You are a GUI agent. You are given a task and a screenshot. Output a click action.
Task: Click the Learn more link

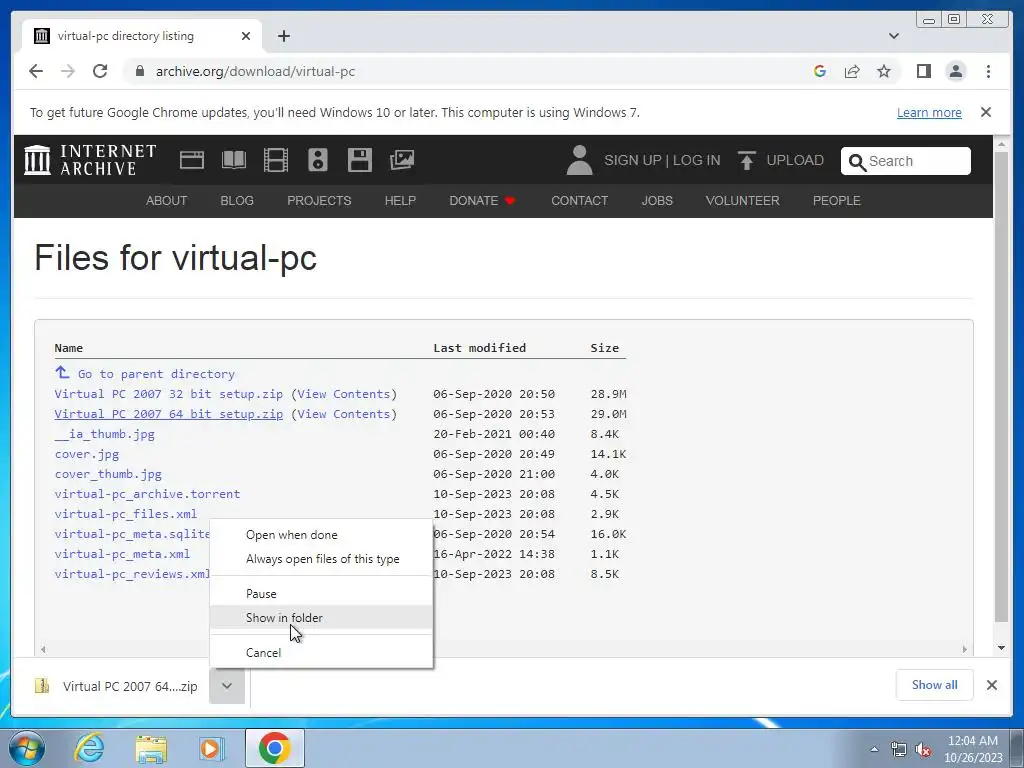929,112
